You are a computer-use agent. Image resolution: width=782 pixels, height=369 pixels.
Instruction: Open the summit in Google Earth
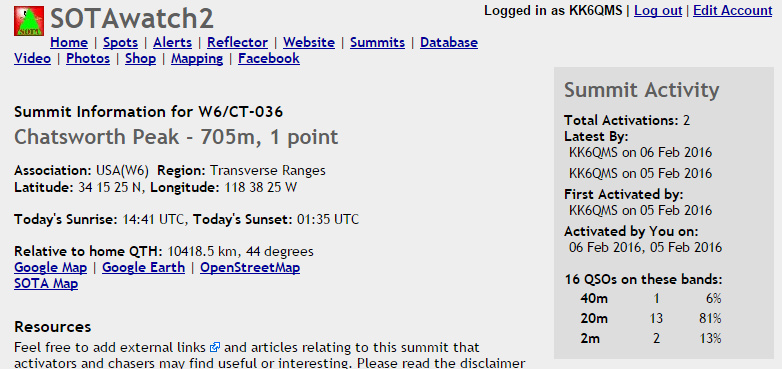[144, 268]
